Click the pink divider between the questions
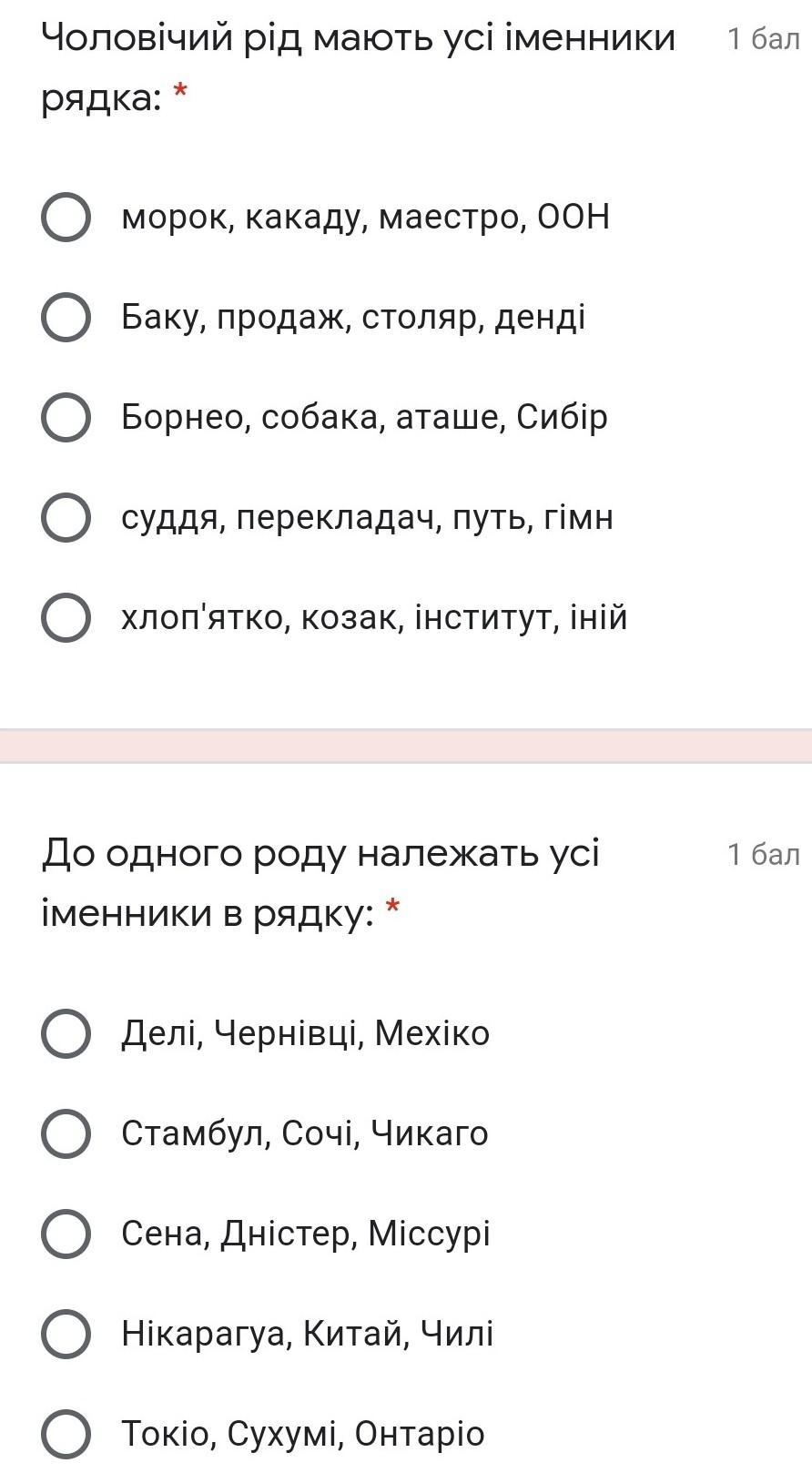This screenshot has height=1473, width=812. click(406, 746)
